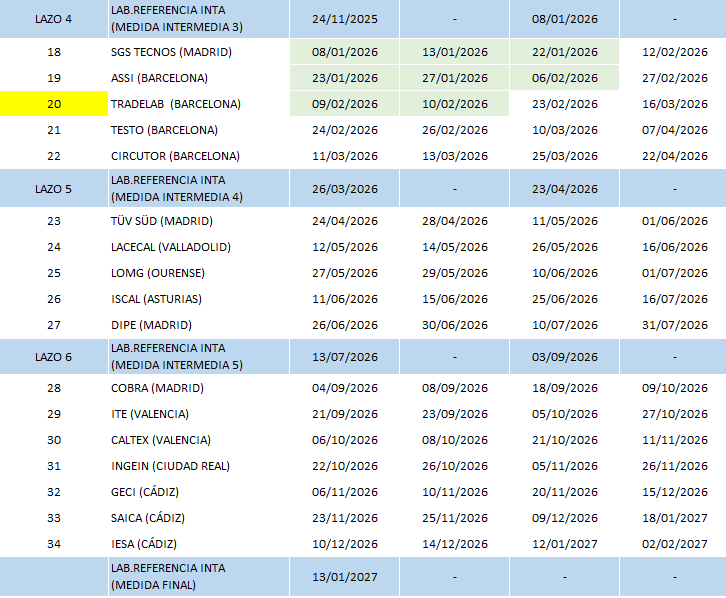726x598 pixels.
Task: Select row number 27 cell
Action: tap(54, 325)
